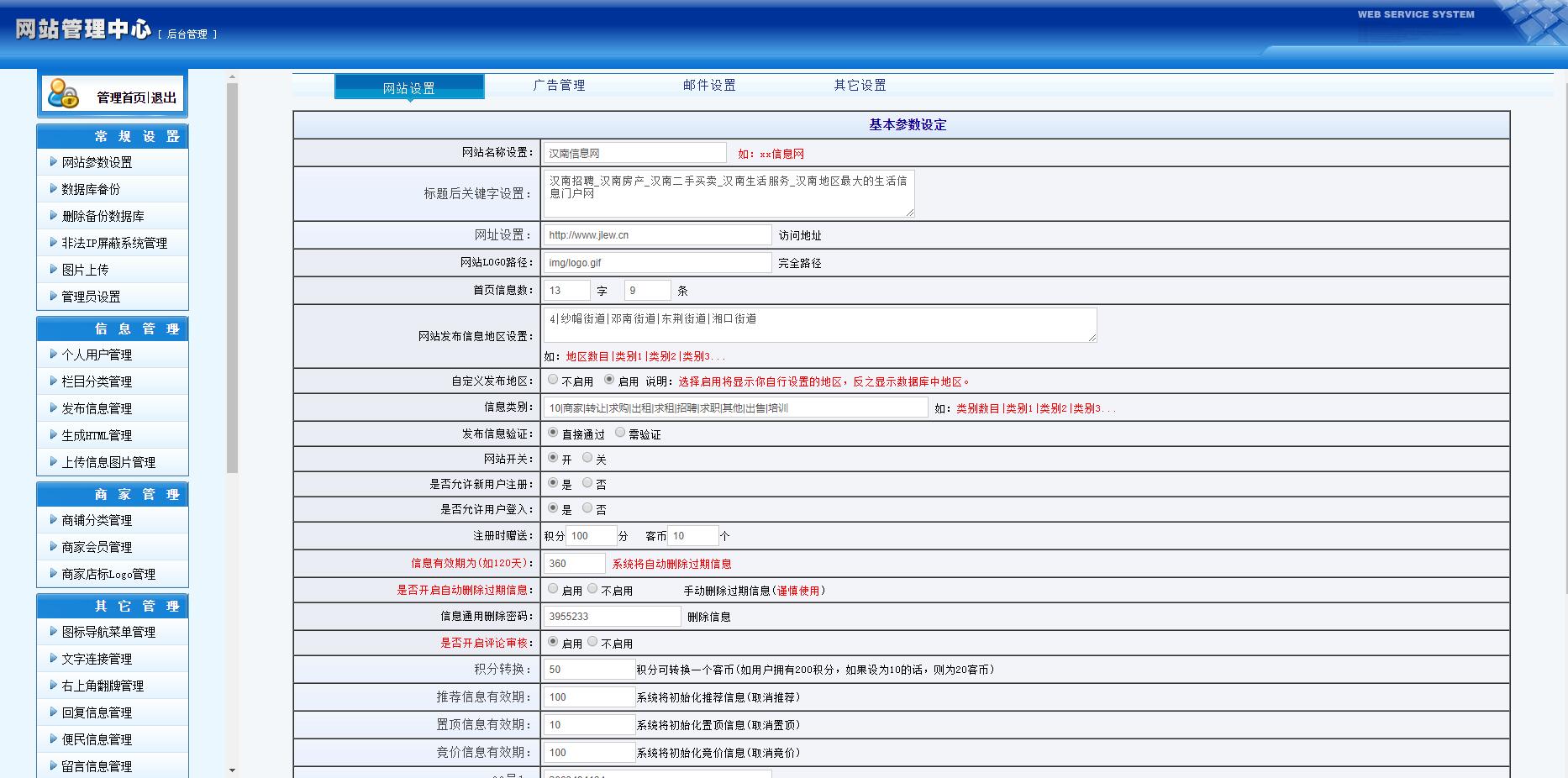Open 删除备份数据库 sidebar item
1568x778 pixels.
pos(103,216)
